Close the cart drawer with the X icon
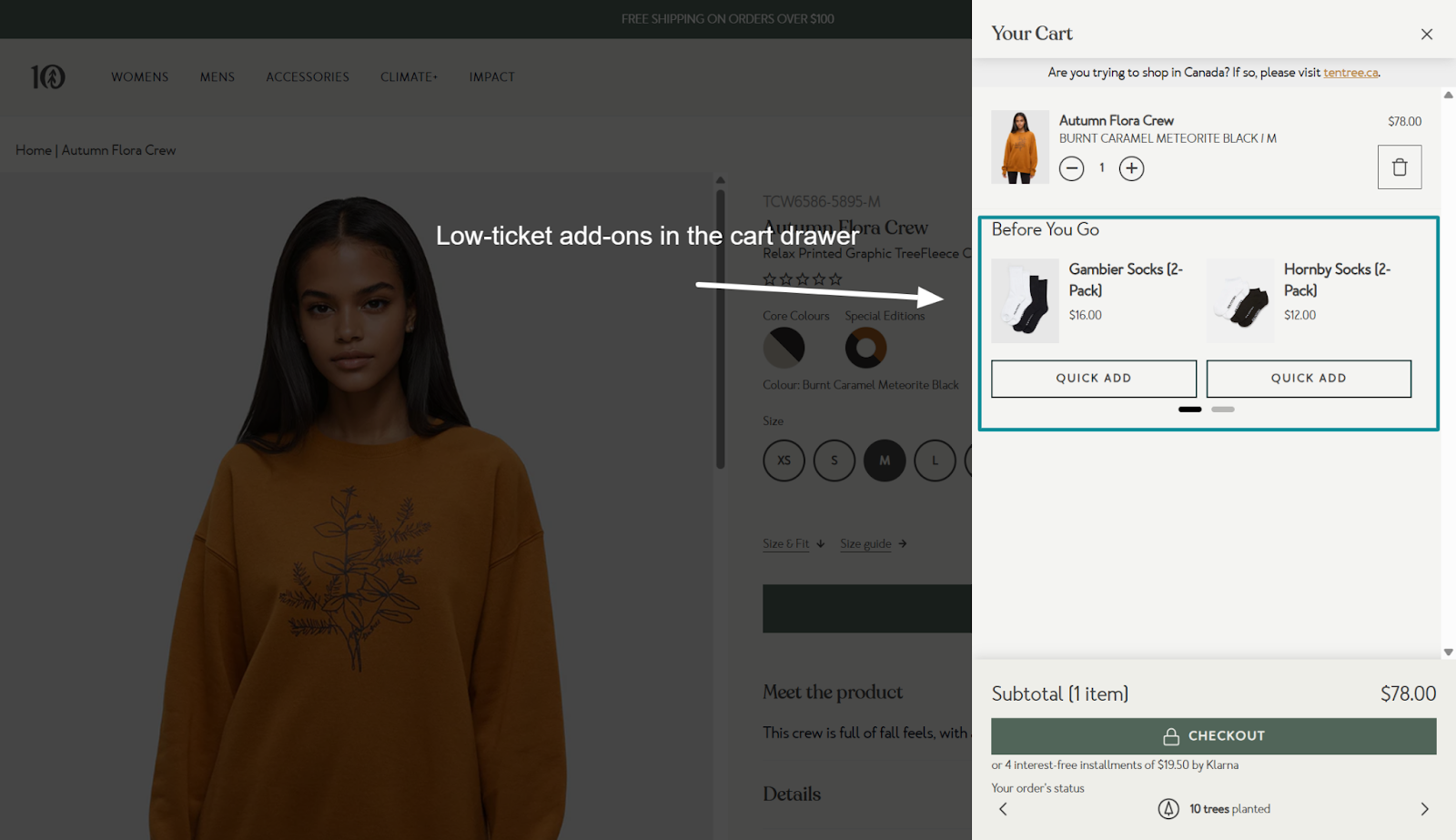Viewport: 1456px width, 840px height. [1426, 35]
